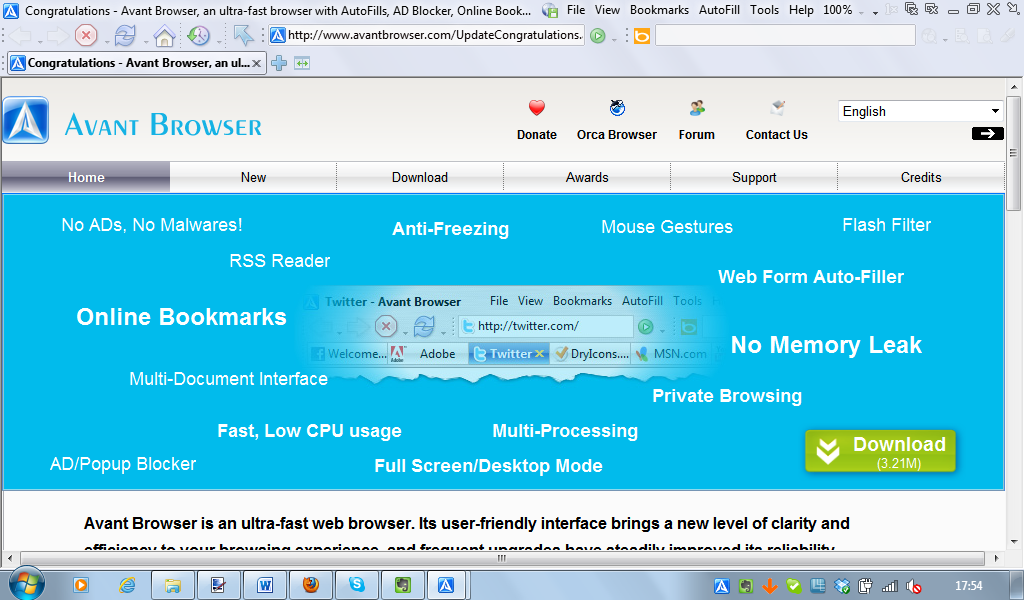Open the Home page icon
1024x600 pixels.
163,35
